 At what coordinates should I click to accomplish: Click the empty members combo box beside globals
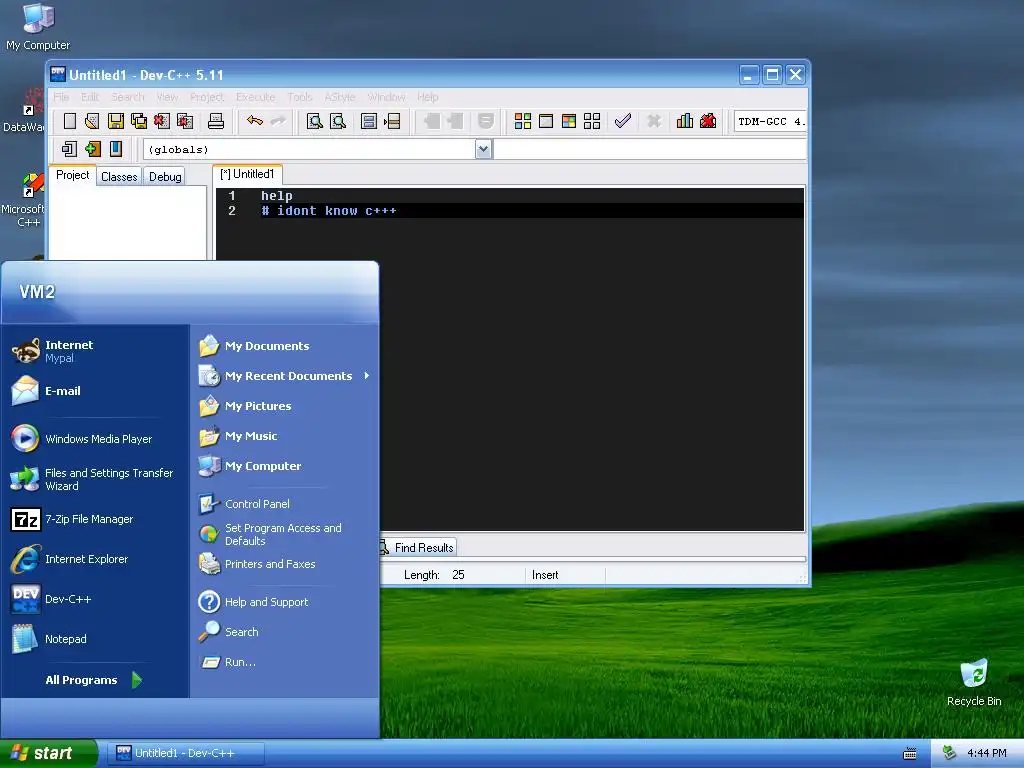pyautogui.click(x=650, y=149)
